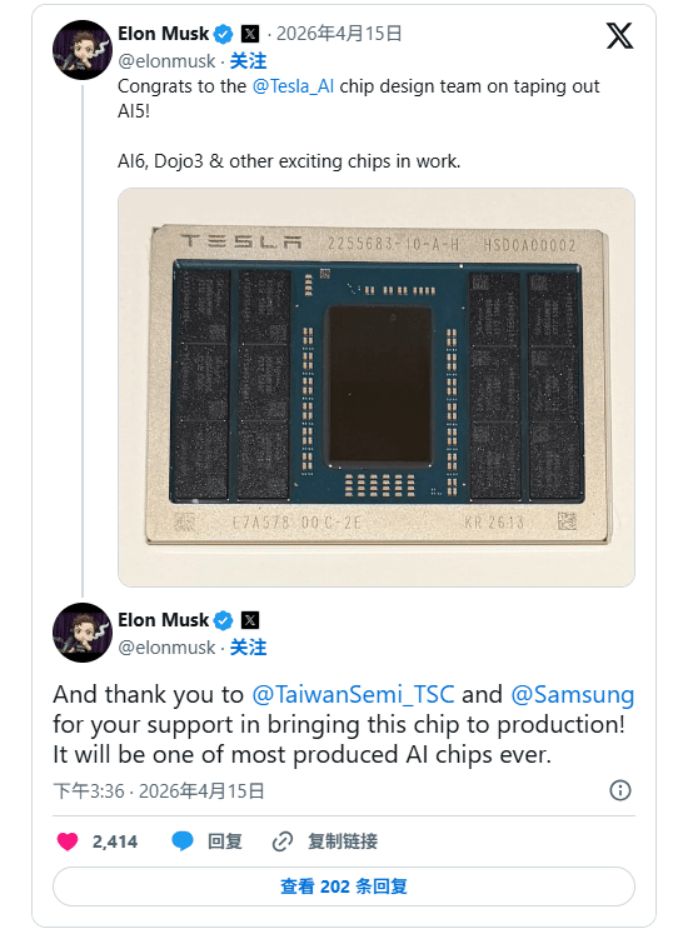Click the blue reply bubble icon

tap(182, 841)
